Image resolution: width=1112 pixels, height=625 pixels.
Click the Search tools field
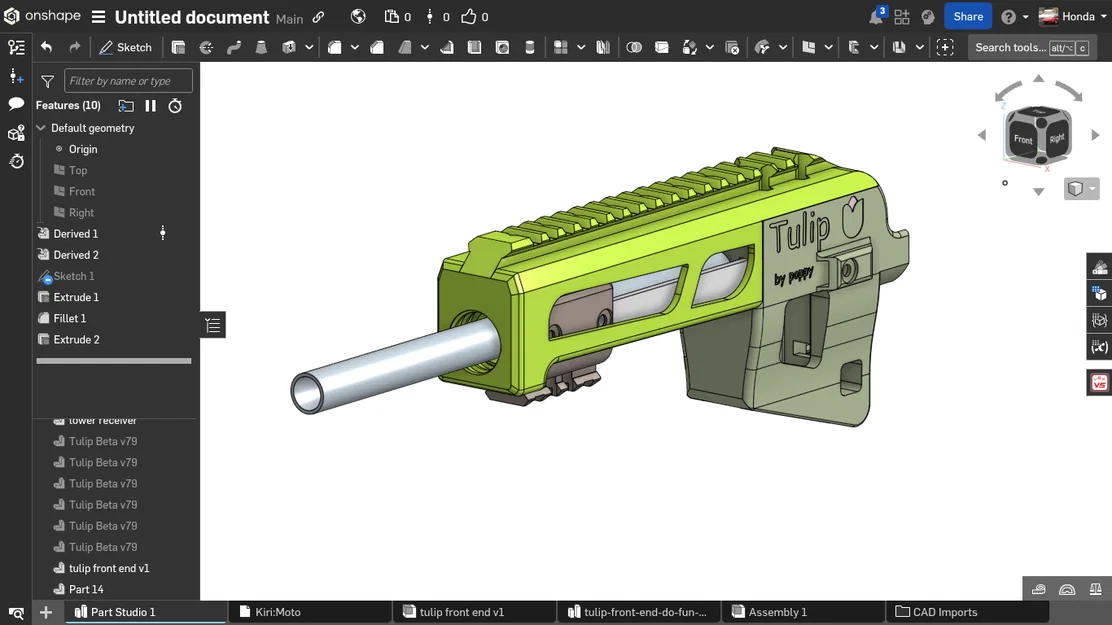1033,48
